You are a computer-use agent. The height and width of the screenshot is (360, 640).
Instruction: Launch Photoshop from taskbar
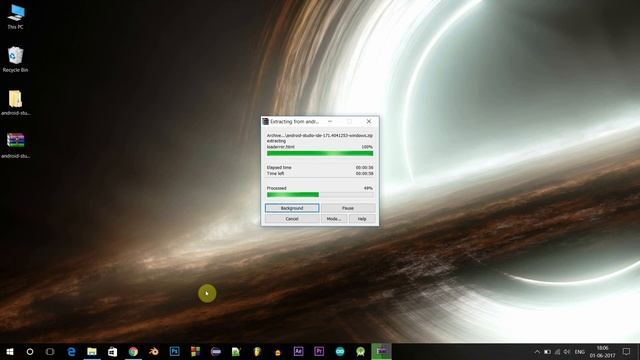[175, 351]
